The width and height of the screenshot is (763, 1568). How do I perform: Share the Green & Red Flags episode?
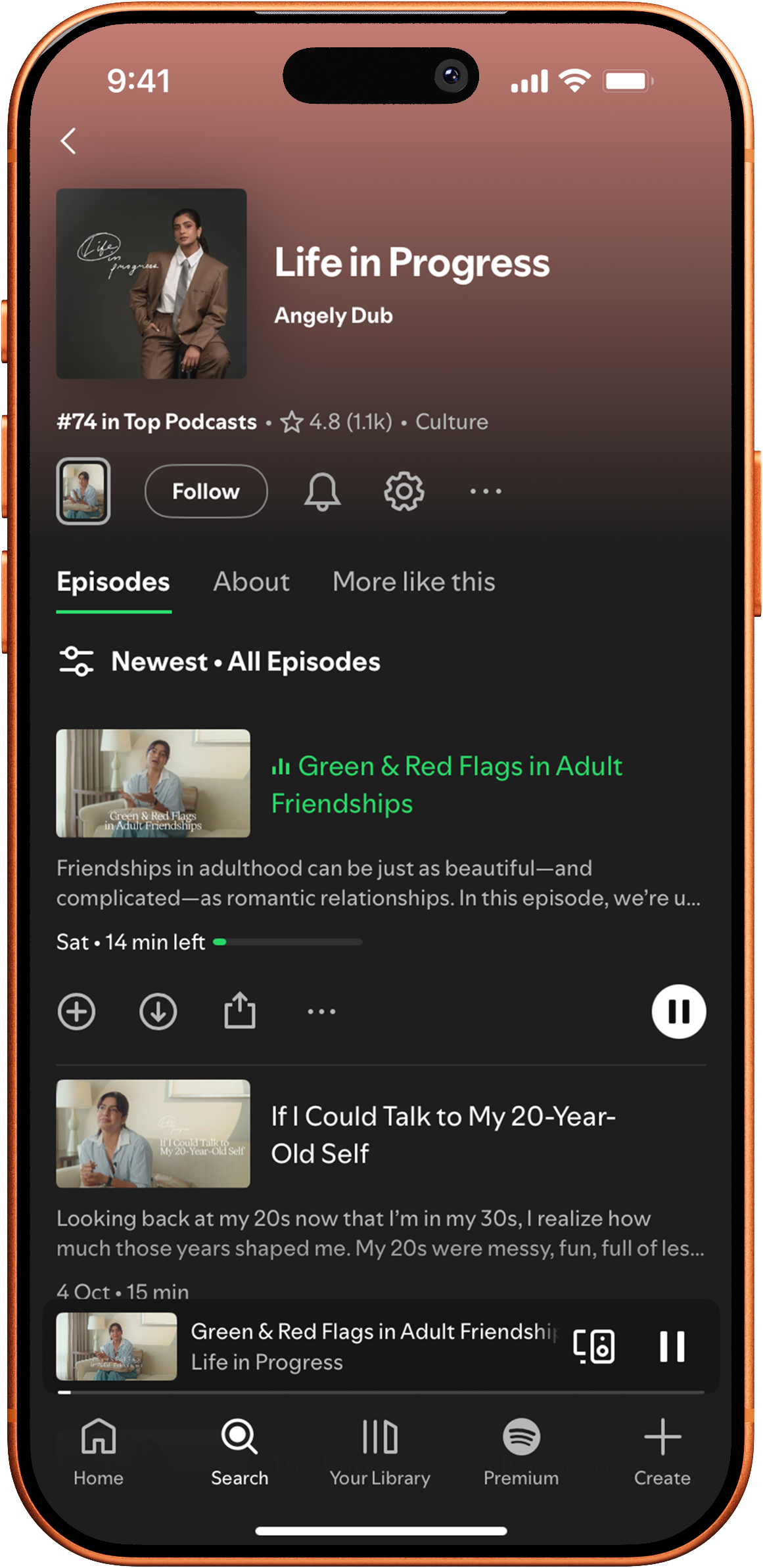click(240, 1010)
